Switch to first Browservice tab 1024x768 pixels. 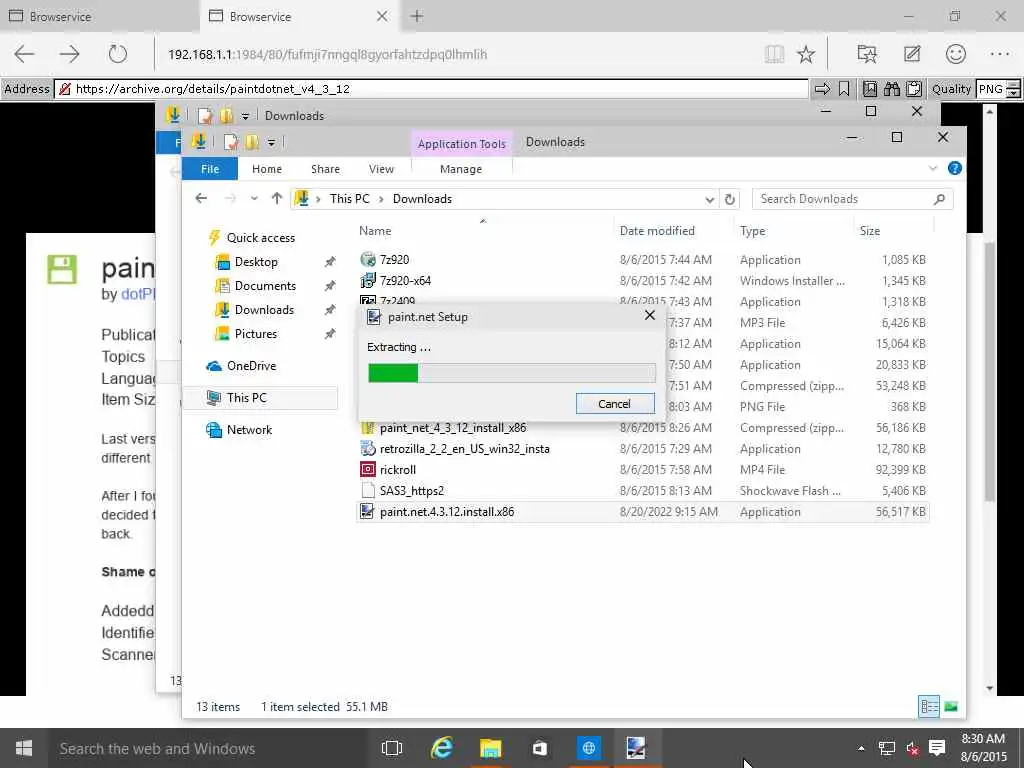99,16
